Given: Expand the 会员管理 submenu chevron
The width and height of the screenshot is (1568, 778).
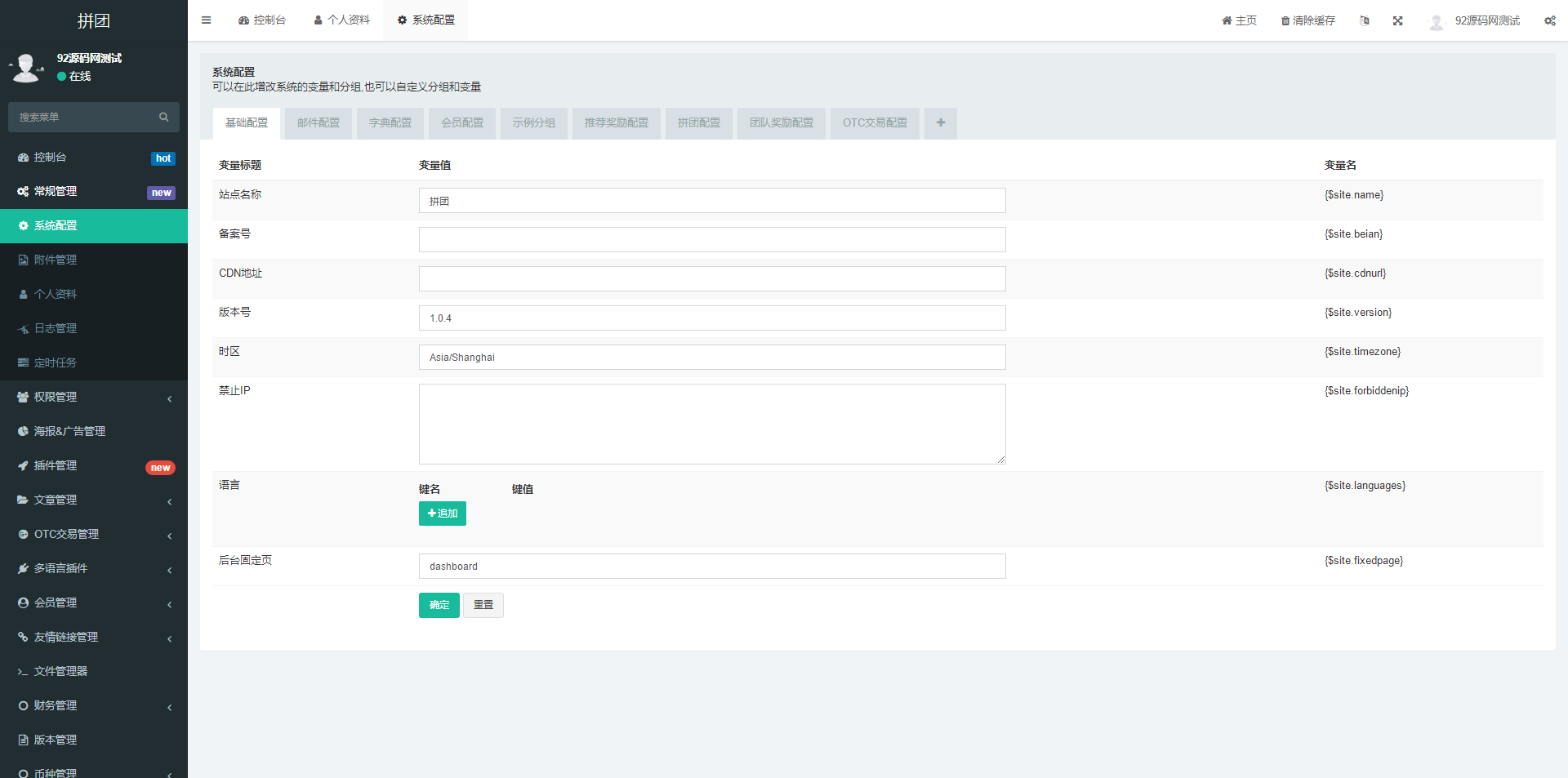Looking at the screenshot, I should tap(169, 604).
